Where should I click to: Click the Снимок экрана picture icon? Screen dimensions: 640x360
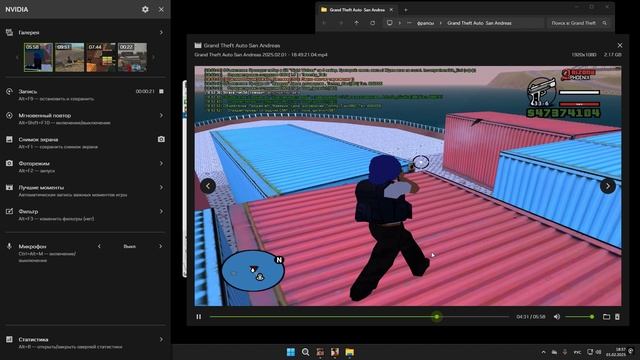(x=9, y=140)
